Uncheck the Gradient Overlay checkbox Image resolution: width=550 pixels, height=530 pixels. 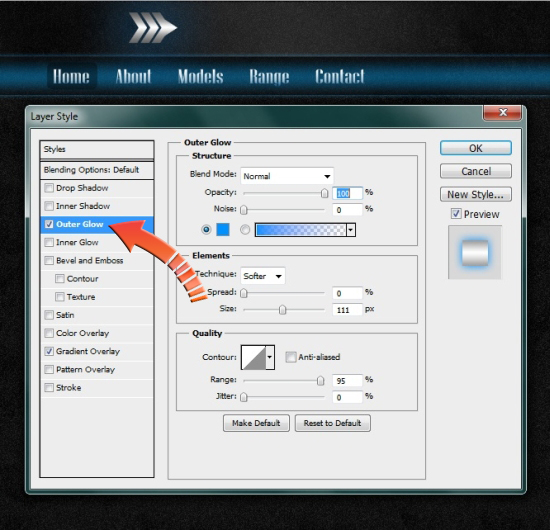(x=49, y=351)
